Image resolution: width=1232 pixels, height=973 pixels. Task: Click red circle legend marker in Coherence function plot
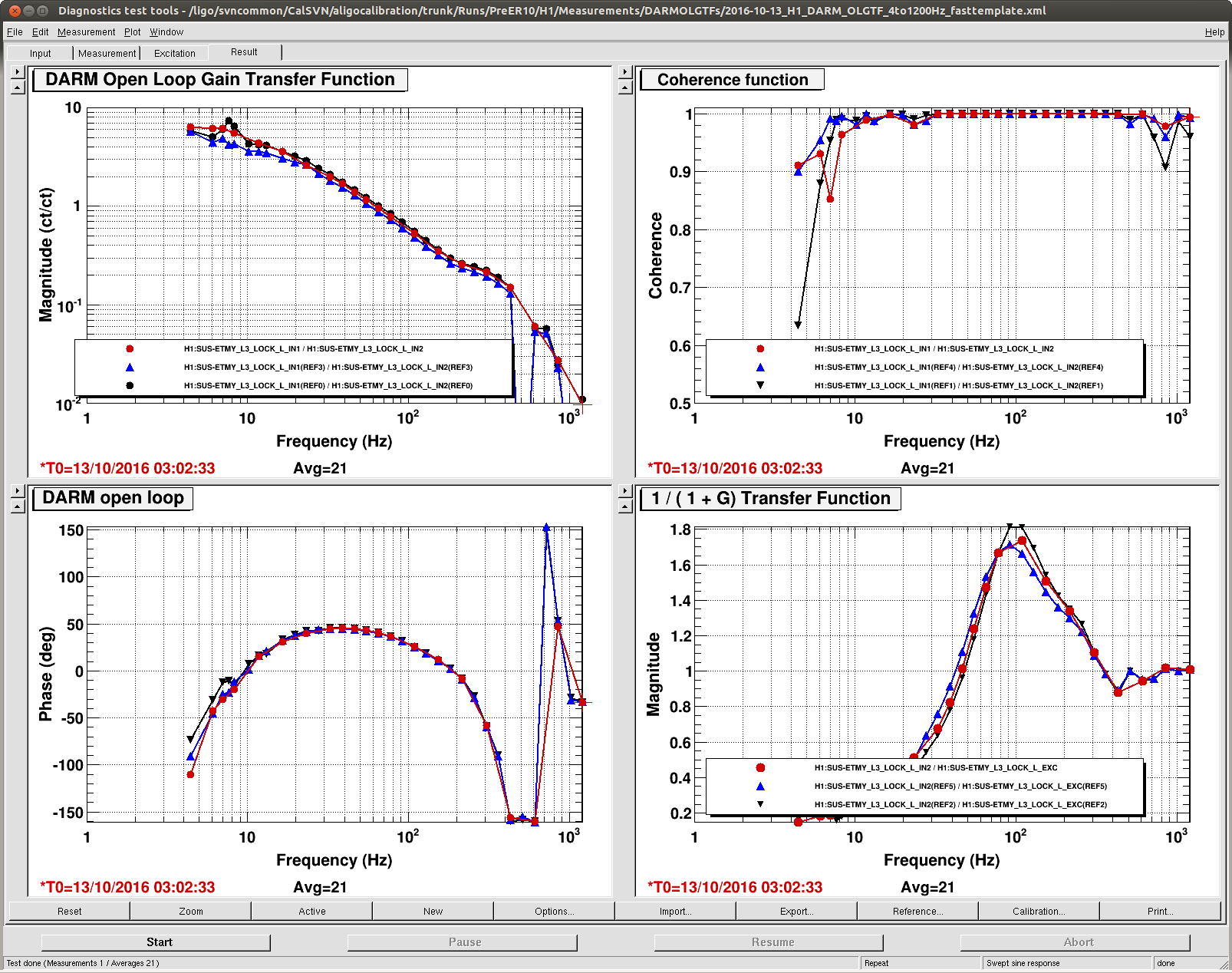click(760, 348)
